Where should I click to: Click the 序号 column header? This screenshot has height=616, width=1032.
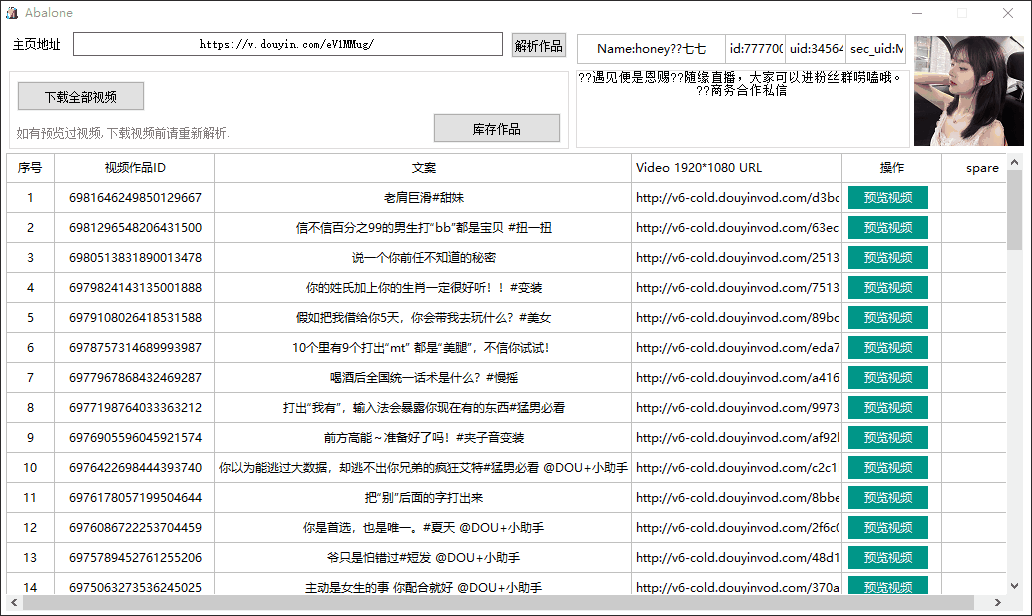pos(30,168)
